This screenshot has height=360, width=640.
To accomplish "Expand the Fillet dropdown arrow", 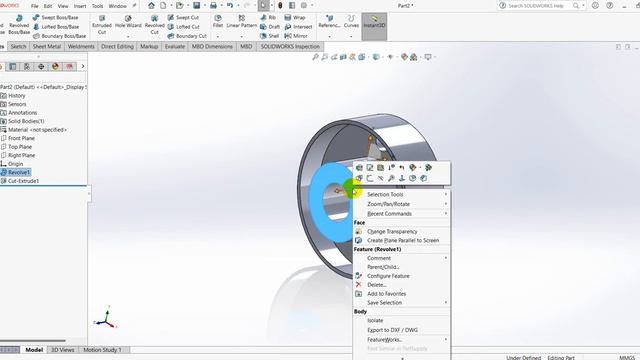I will [x=218, y=36].
